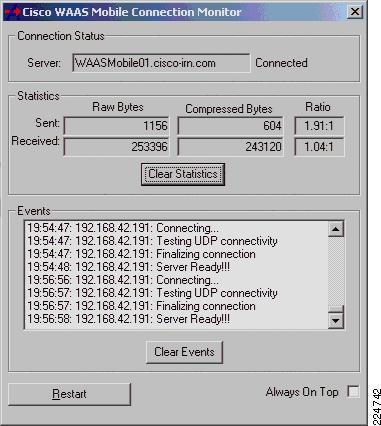Viewport: 381px width, 426px height.
Task: Click the Cisco WAAS Mobile Connection Monitor title
Action: 131,12
